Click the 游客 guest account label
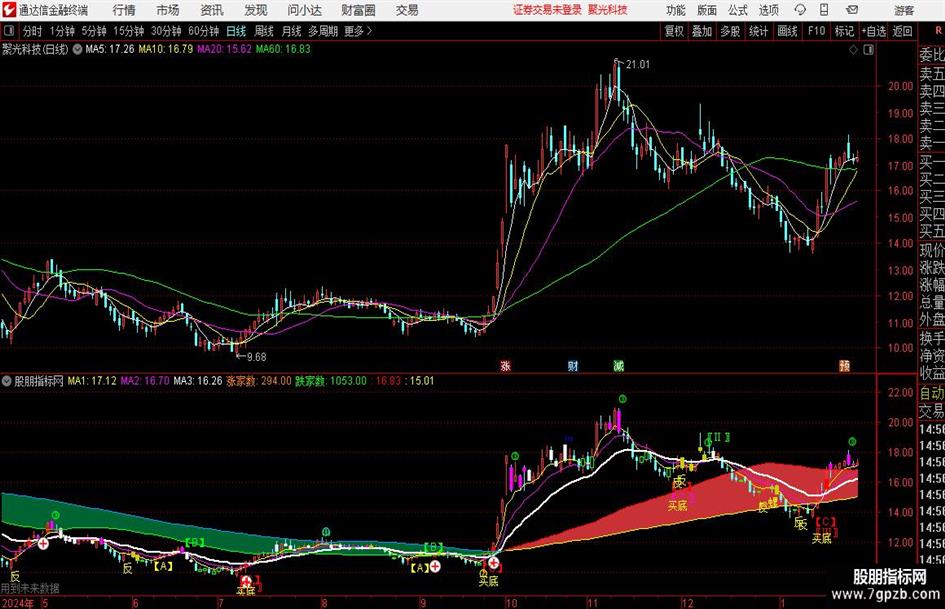 click(903, 10)
